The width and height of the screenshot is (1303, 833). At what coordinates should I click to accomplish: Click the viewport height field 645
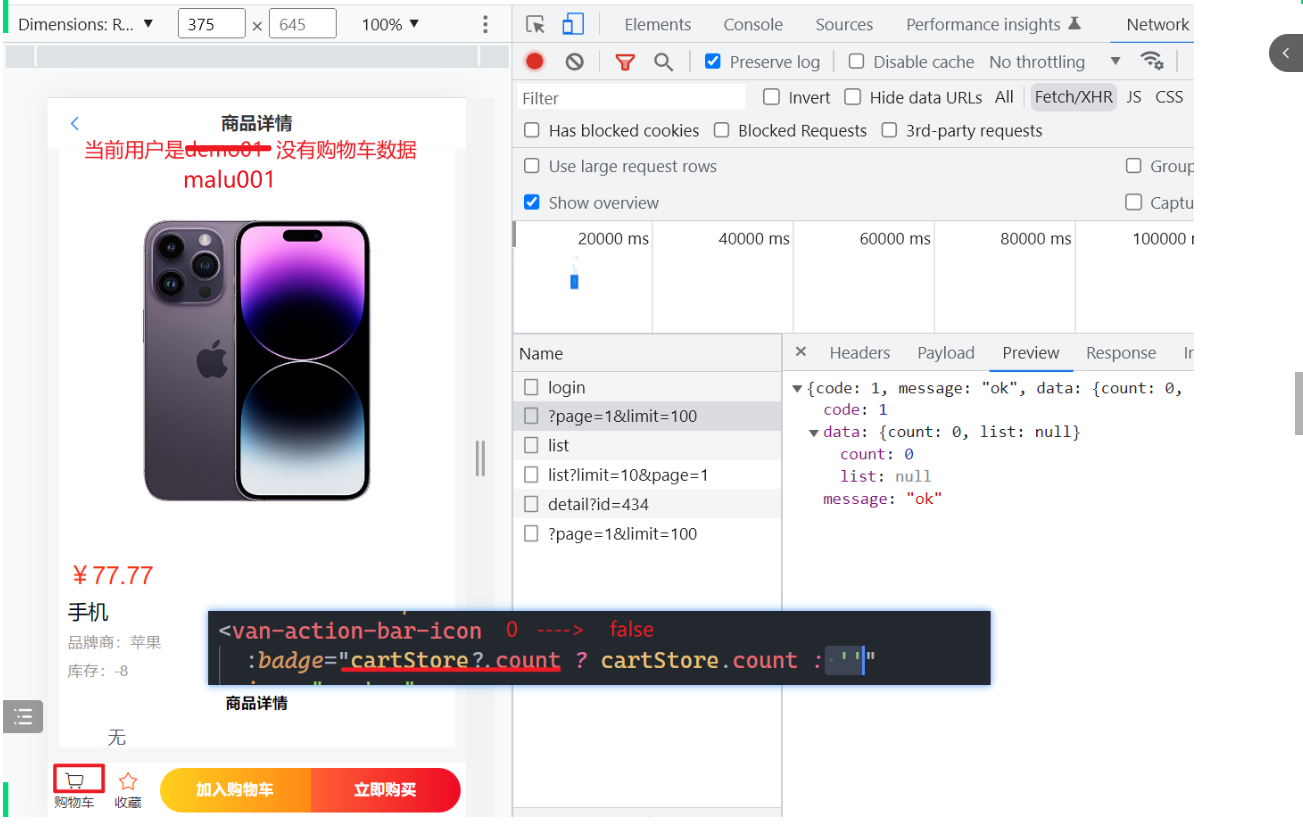(302, 24)
